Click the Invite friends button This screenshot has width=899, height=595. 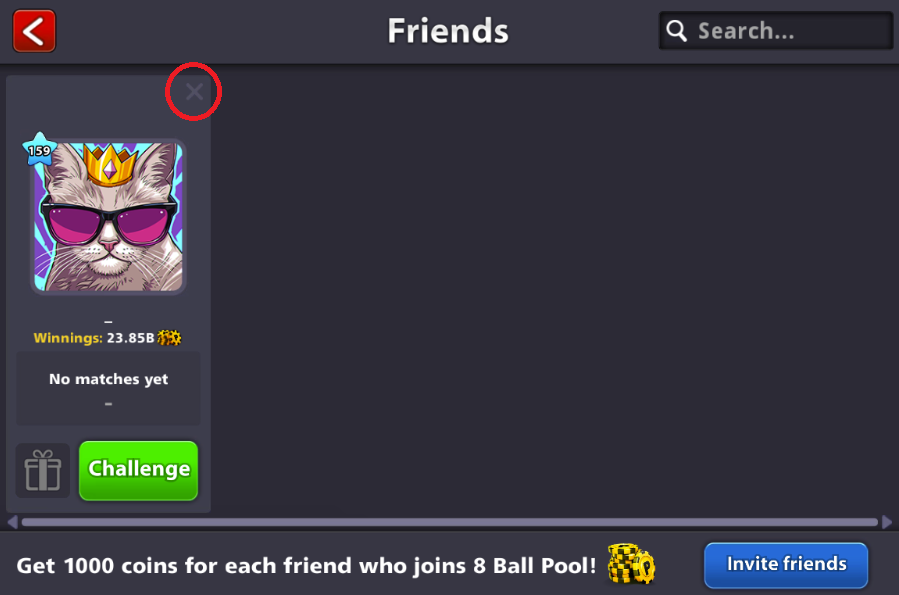pyautogui.click(x=786, y=565)
